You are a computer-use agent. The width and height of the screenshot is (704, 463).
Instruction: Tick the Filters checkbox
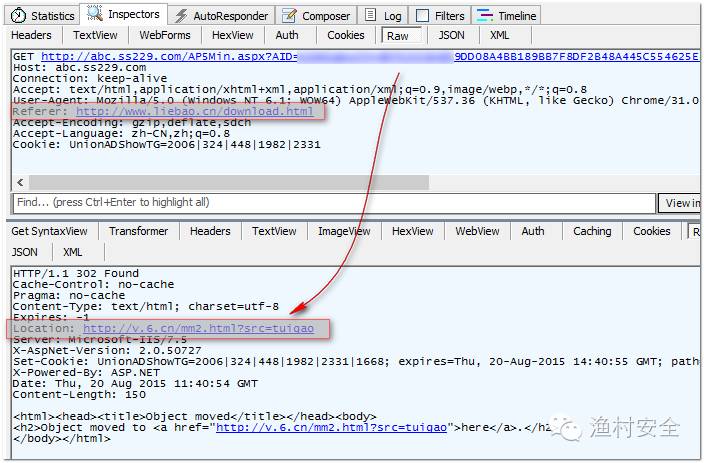tap(422, 15)
